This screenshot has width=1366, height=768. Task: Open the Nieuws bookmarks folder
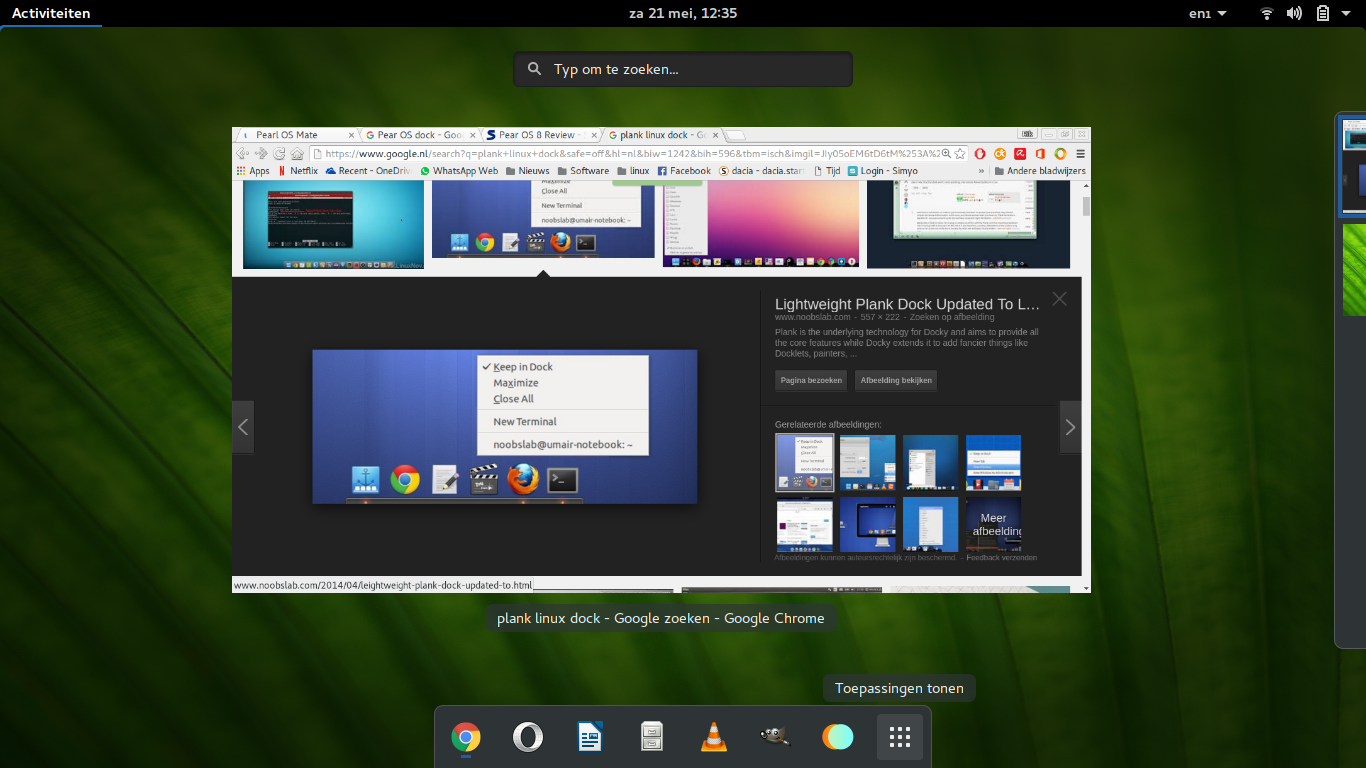pos(527,171)
